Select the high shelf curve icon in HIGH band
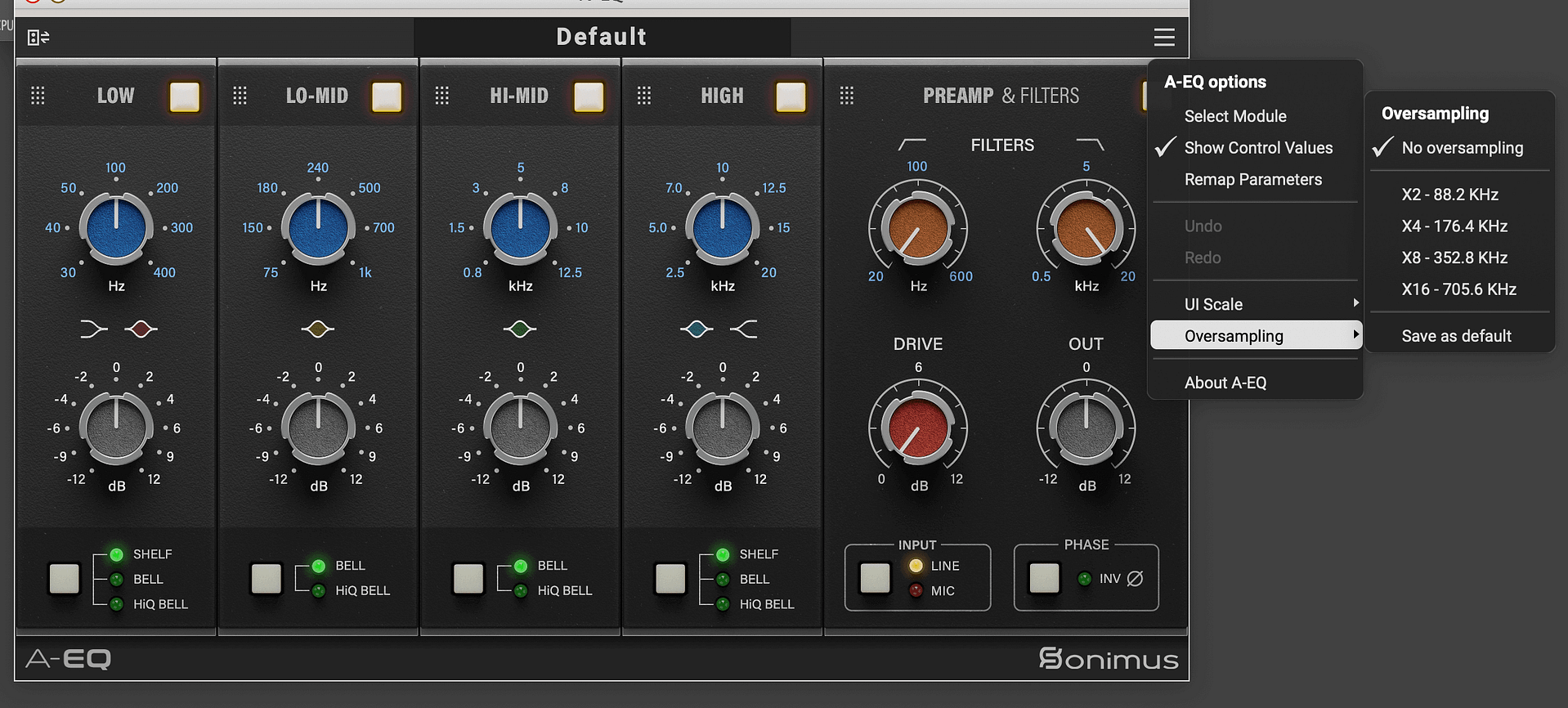1568x708 pixels. (x=744, y=329)
